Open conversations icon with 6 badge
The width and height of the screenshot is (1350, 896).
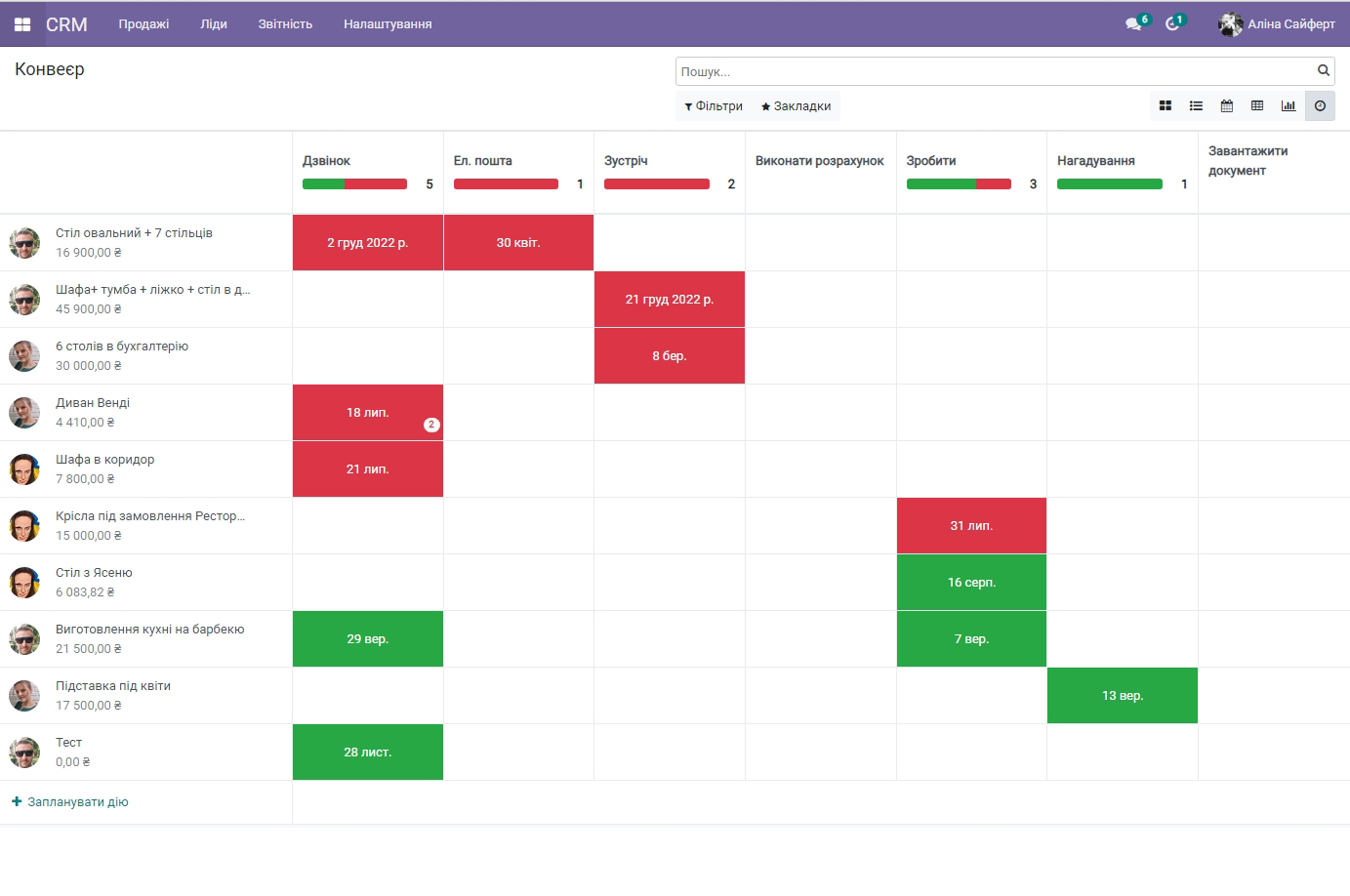click(1134, 23)
